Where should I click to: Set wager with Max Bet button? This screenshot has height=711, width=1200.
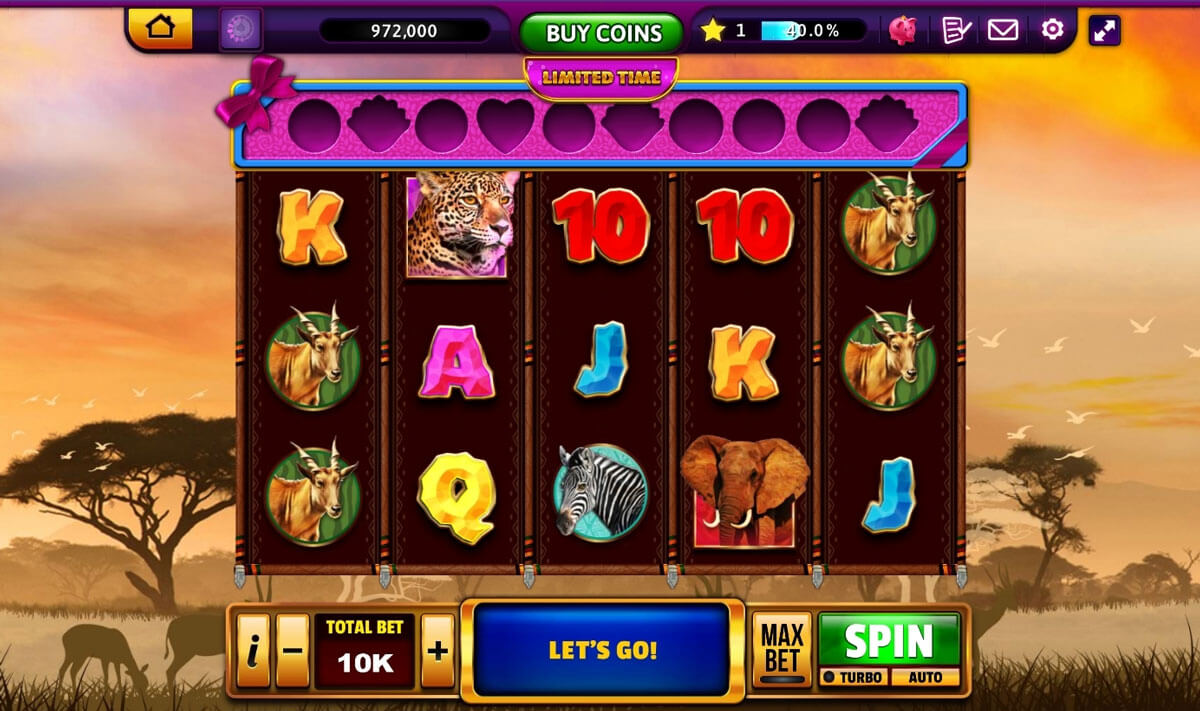coord(781,648)
